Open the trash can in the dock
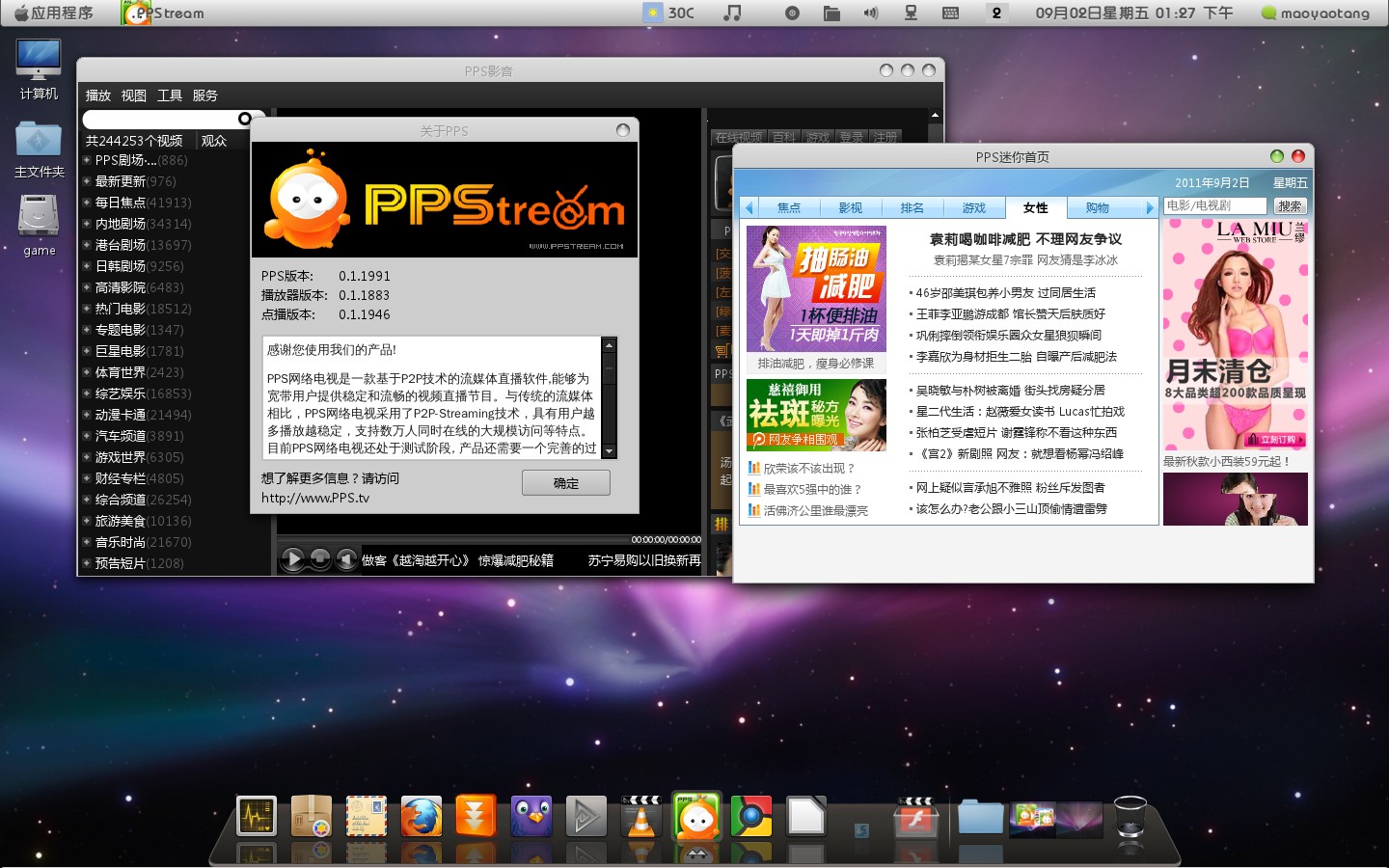Image resolution: width=1389 pixels, height=868 pixels. coord(1130,817)
